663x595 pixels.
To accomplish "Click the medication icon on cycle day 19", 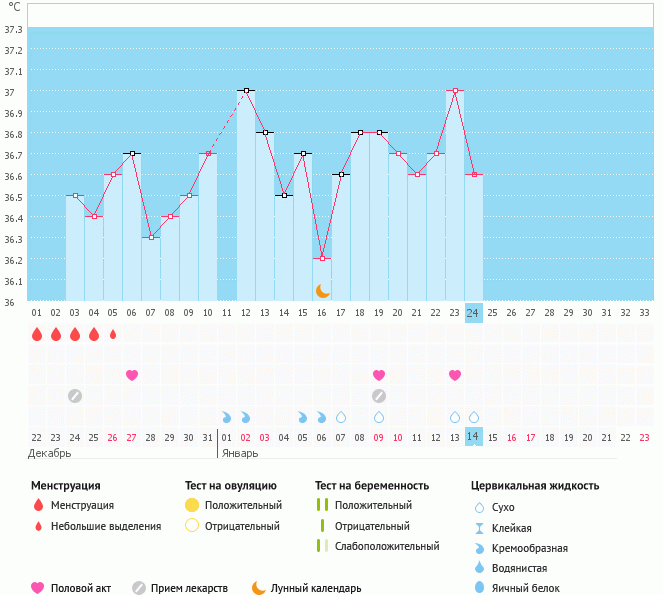I will pos(379,396).
